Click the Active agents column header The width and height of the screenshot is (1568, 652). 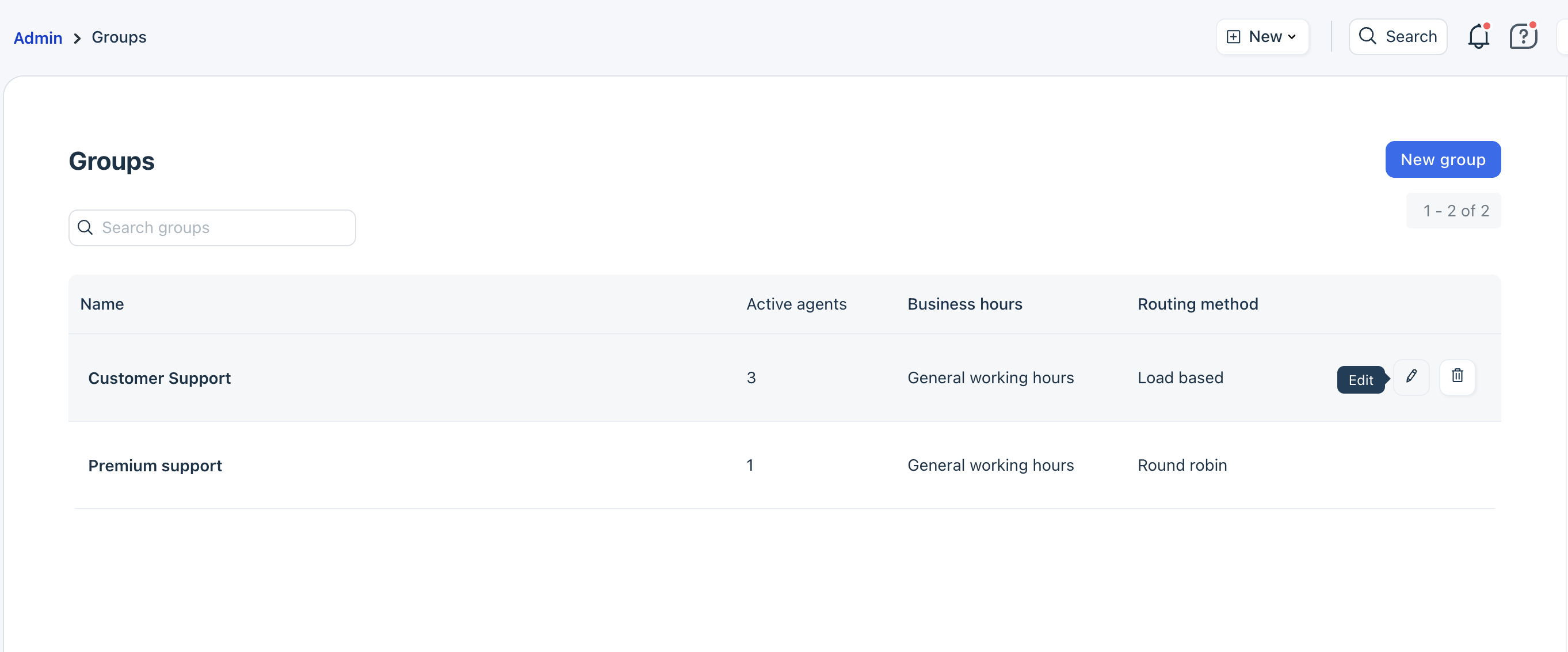click(x=796, y=304)
